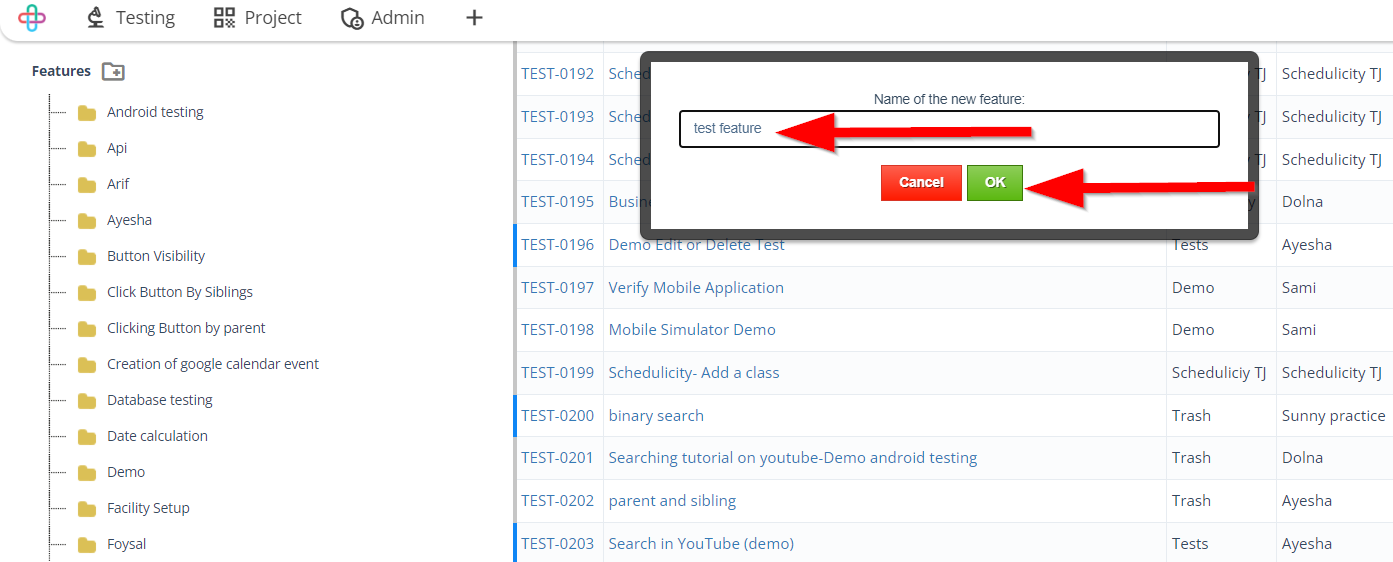
Task: Select the Button Visibility tree item
Action: pos(156,256)
